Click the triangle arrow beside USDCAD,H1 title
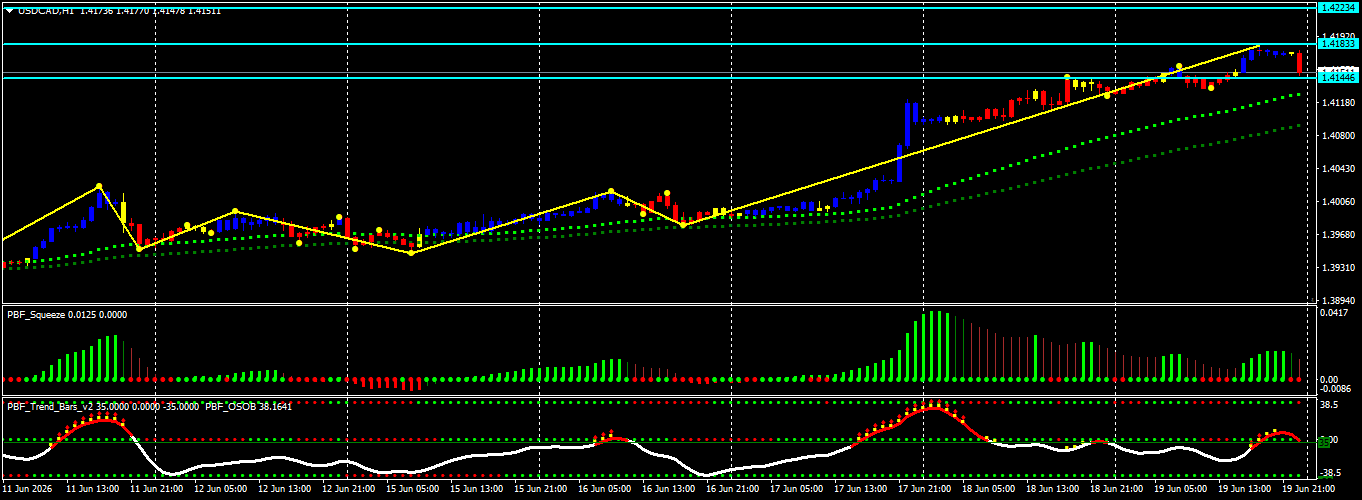 tap(10, 10)
